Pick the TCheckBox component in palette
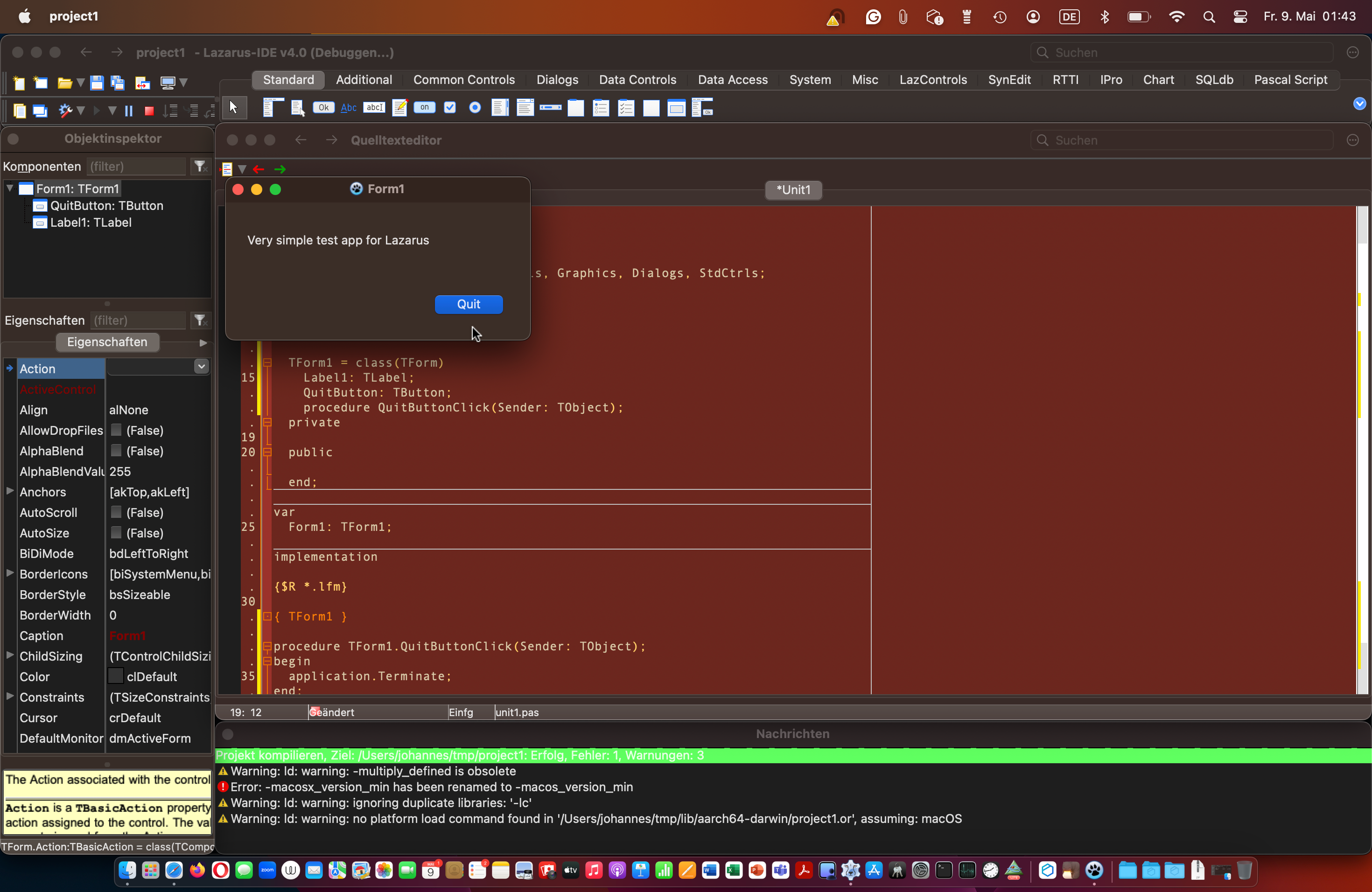This screenshot has width=1372, height=892. 450,107
